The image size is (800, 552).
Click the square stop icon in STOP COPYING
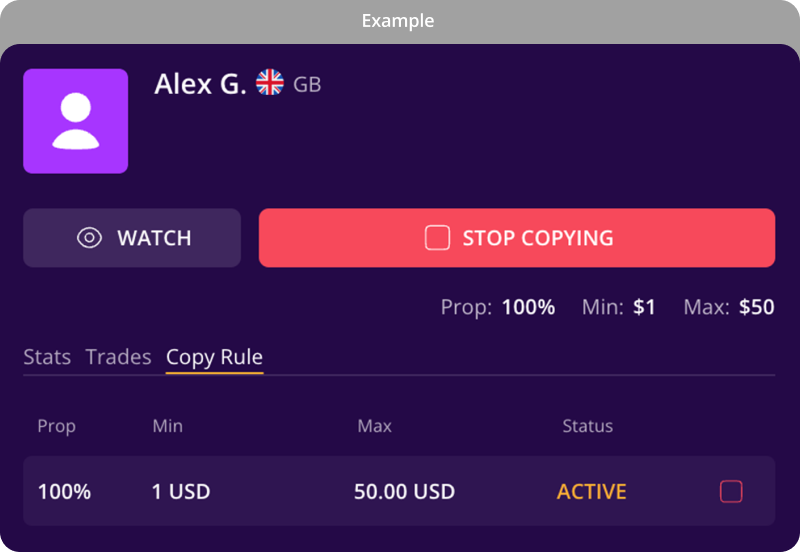(x=437, y=238)
